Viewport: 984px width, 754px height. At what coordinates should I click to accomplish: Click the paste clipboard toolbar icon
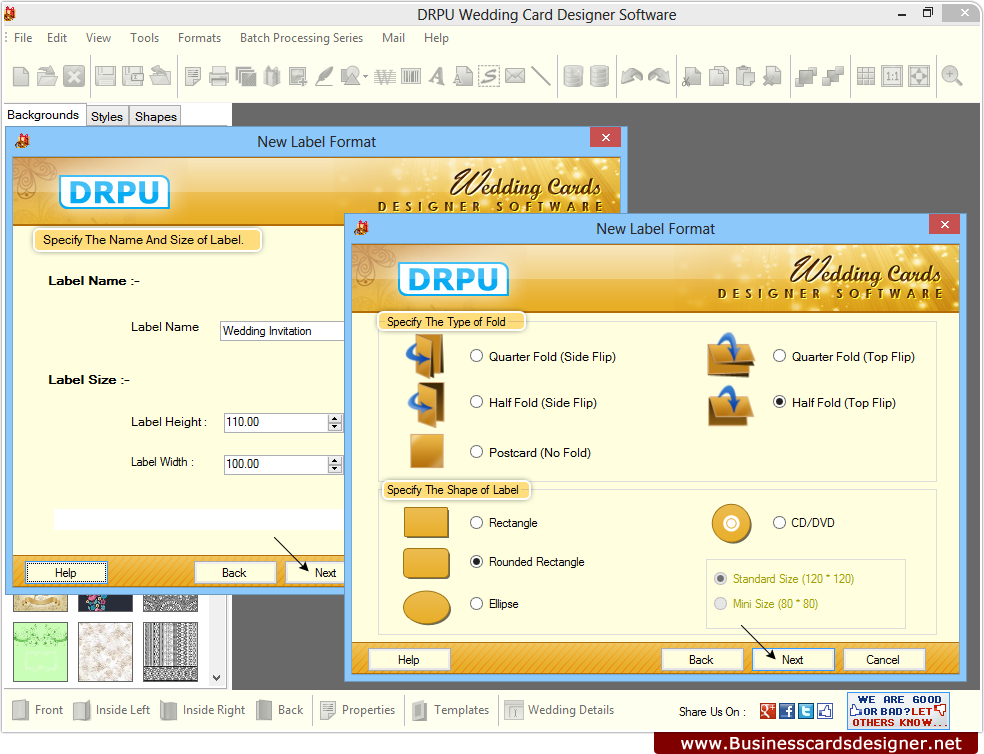745,77
